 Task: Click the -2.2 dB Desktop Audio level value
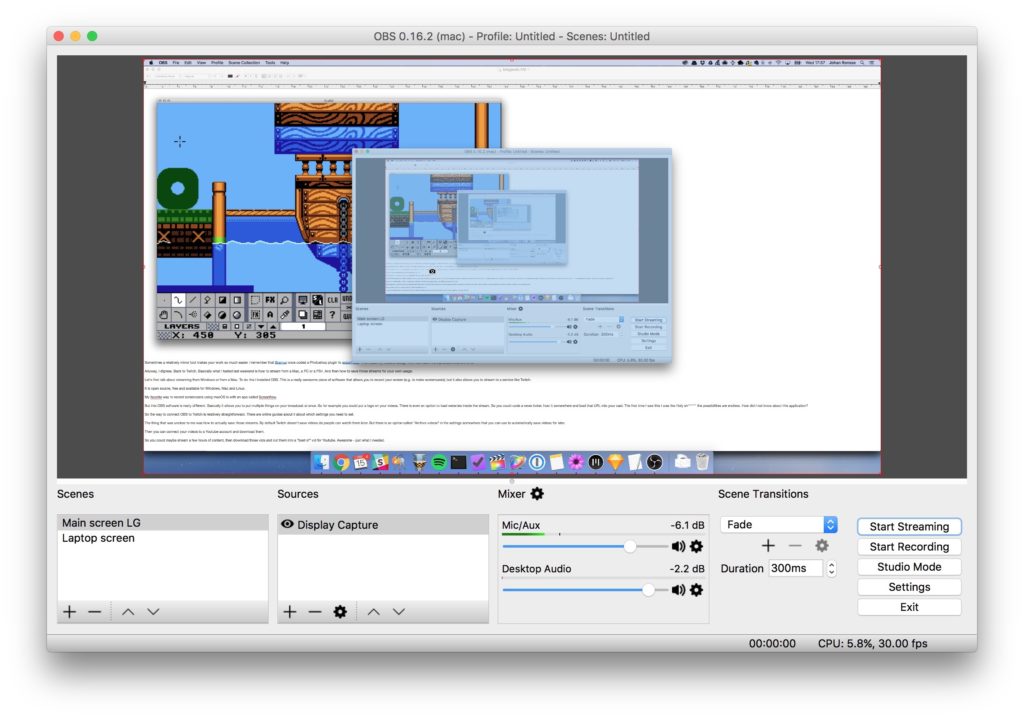coord(687,569)
